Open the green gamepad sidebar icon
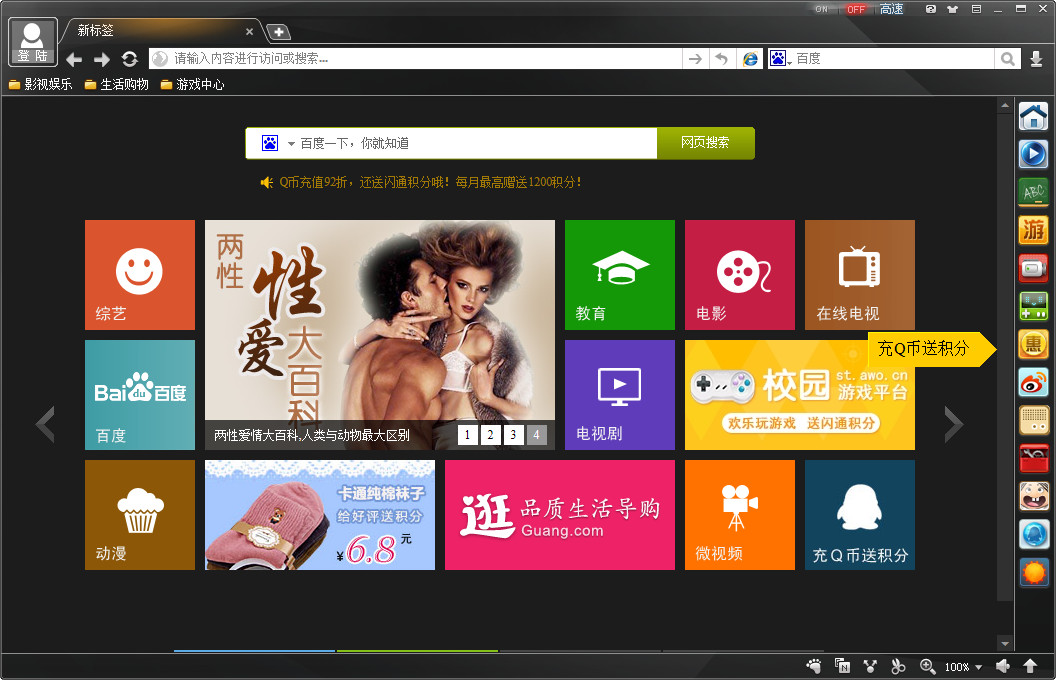The height and width of the screenshot is (680, 1056). (x=1033, y=307)
